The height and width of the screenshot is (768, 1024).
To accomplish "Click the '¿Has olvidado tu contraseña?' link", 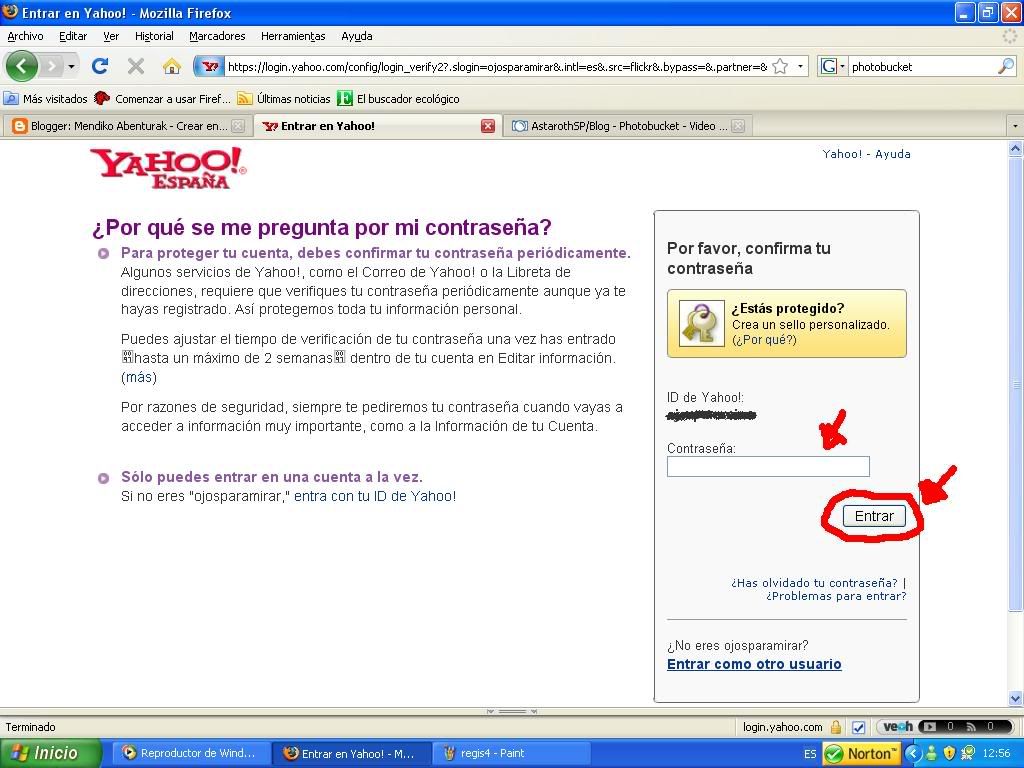I will [814, 582].
